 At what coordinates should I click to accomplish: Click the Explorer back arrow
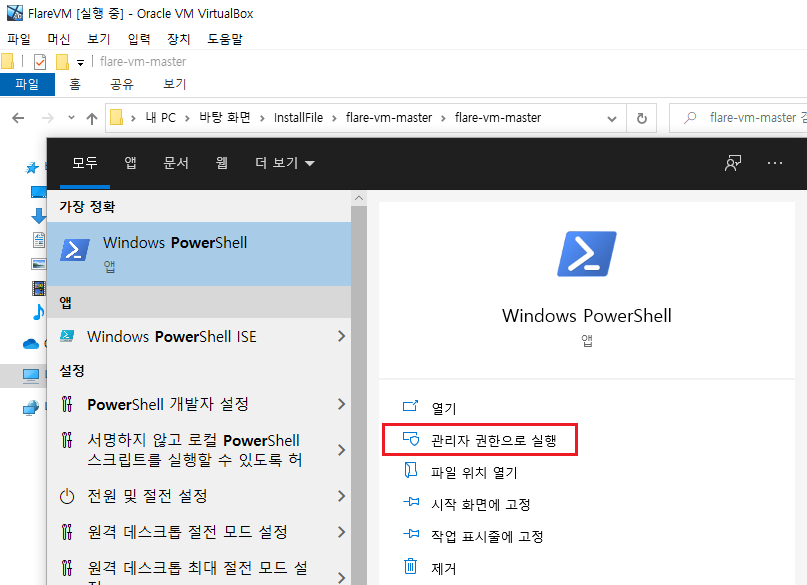pos(18,118)
